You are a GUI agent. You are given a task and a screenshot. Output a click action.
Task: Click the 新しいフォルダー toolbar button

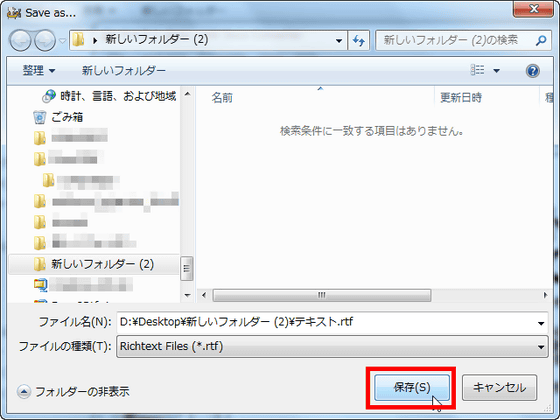click(x=124, y=70)
